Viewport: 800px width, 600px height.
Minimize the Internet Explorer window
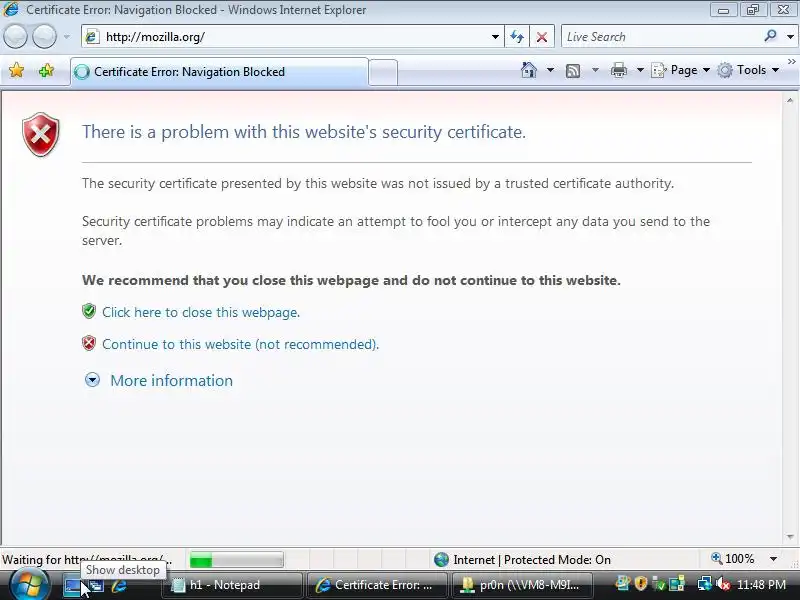click(x=723, y=10)
